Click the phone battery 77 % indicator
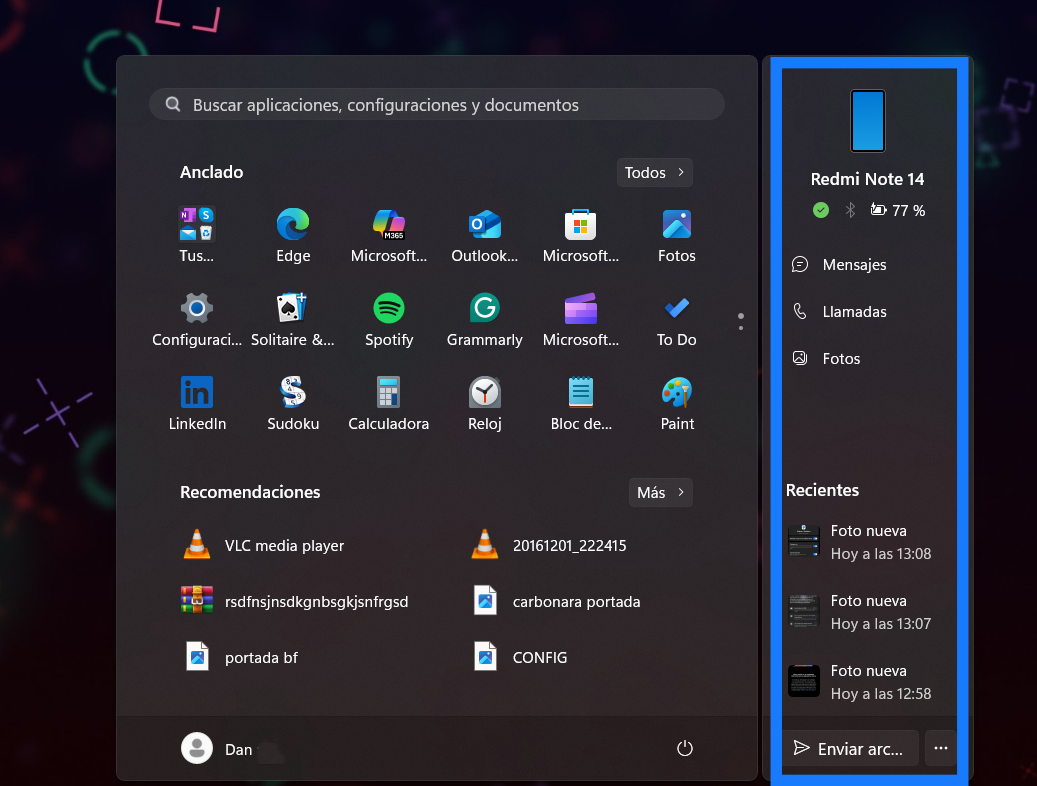1037x786 pixels. [x=897, y=210]
